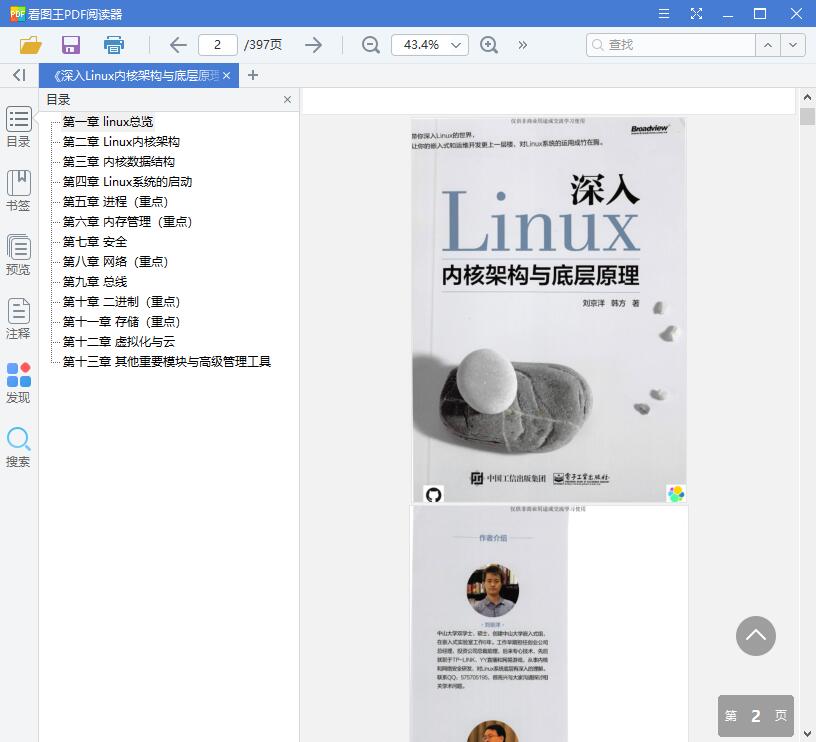Select 第十三章 其他重要模块与高级管理工具 in outline
The width and height of the screenshot is (816, 742).
click(x=167, y=362)
